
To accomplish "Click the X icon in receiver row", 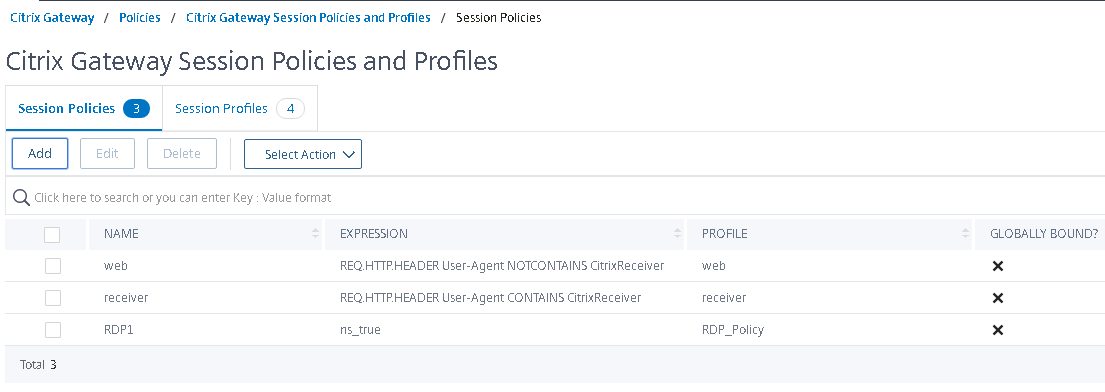I will [x=997, y=298].
